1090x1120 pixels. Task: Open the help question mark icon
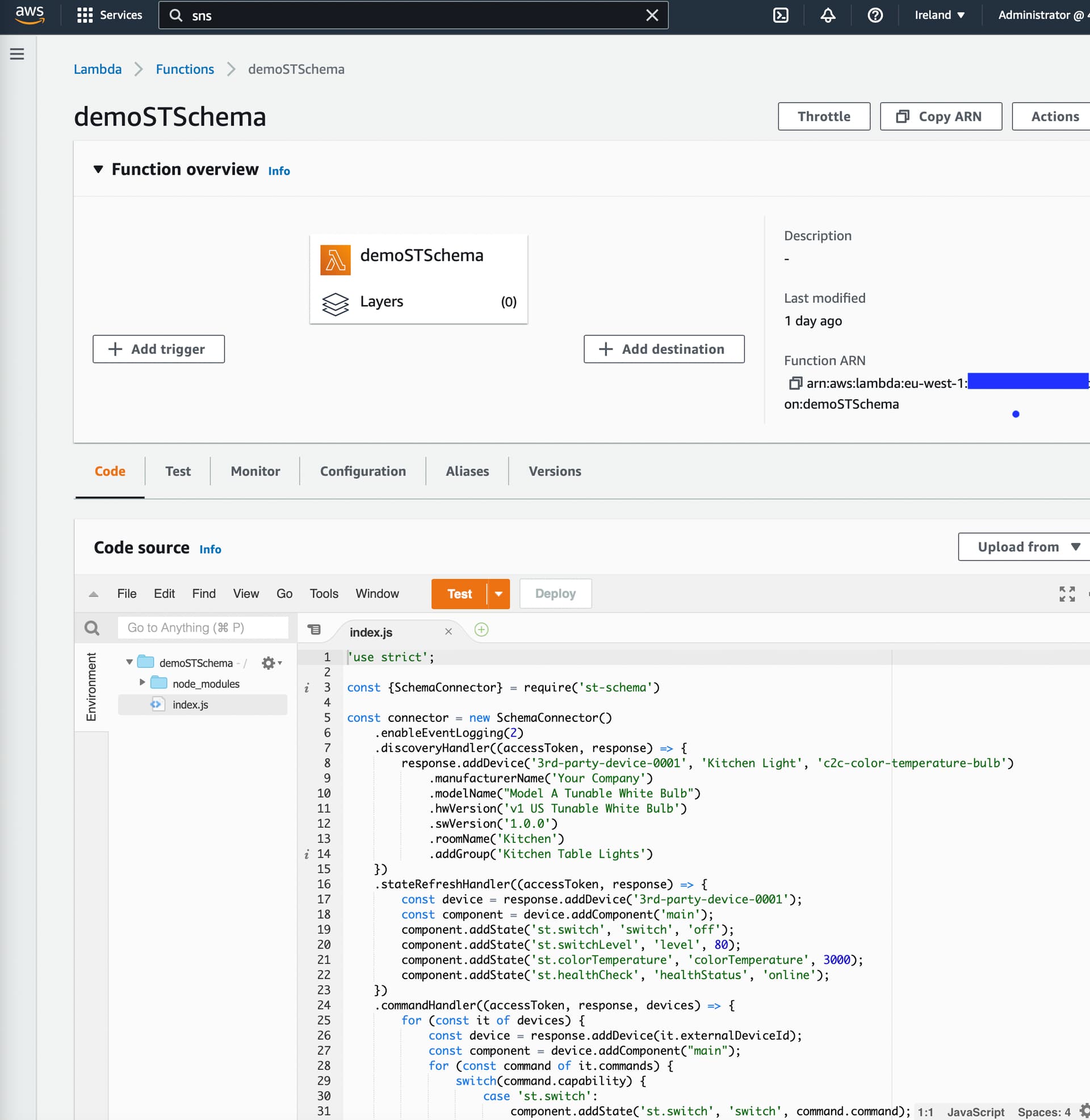click(x=874, y=15)
